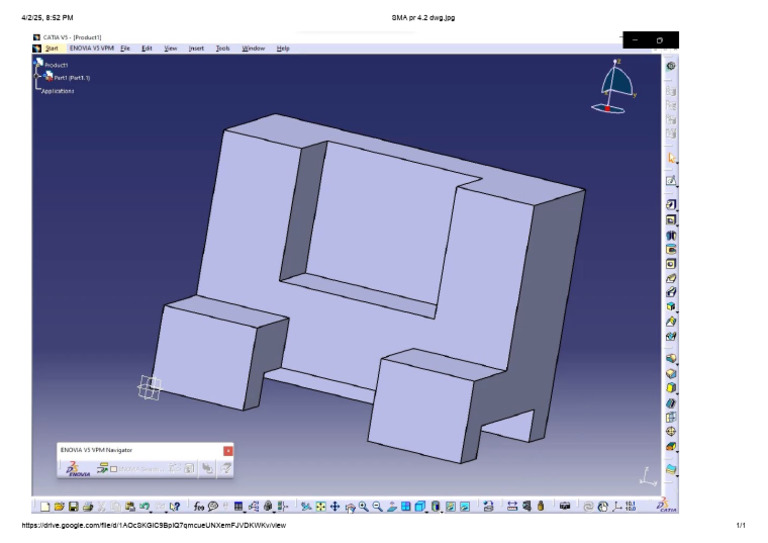Open the Start menu
The image size is (768, 543).
tap(51, 48)
